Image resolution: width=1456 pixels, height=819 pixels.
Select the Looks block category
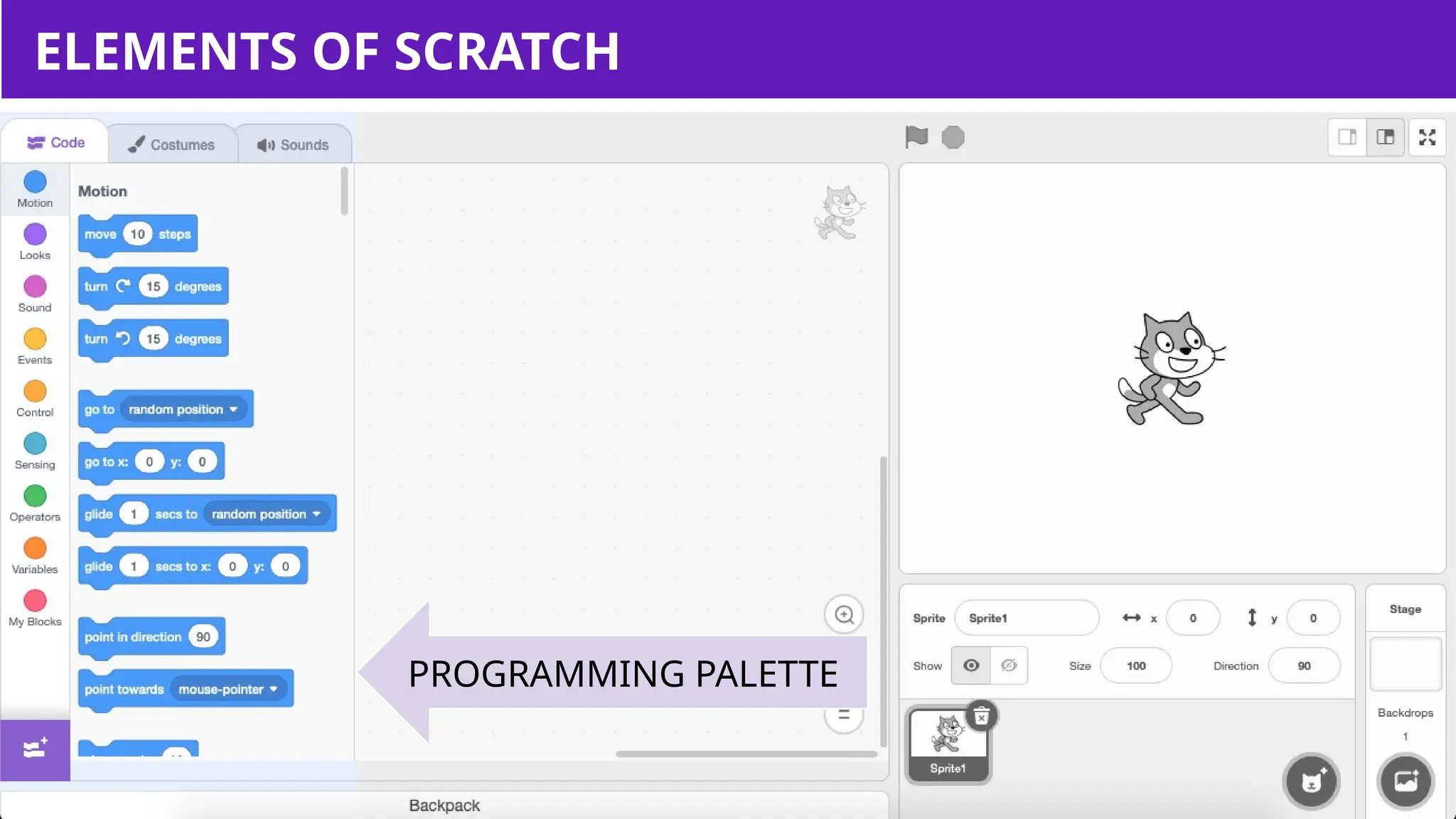point(35,242)
